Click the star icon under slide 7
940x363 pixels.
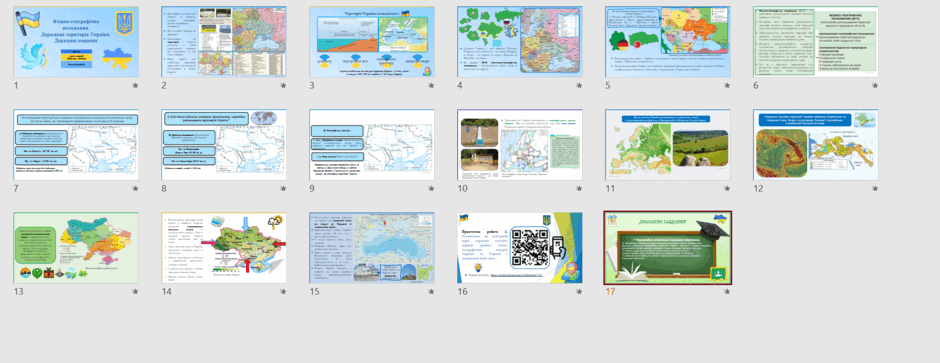135,189
